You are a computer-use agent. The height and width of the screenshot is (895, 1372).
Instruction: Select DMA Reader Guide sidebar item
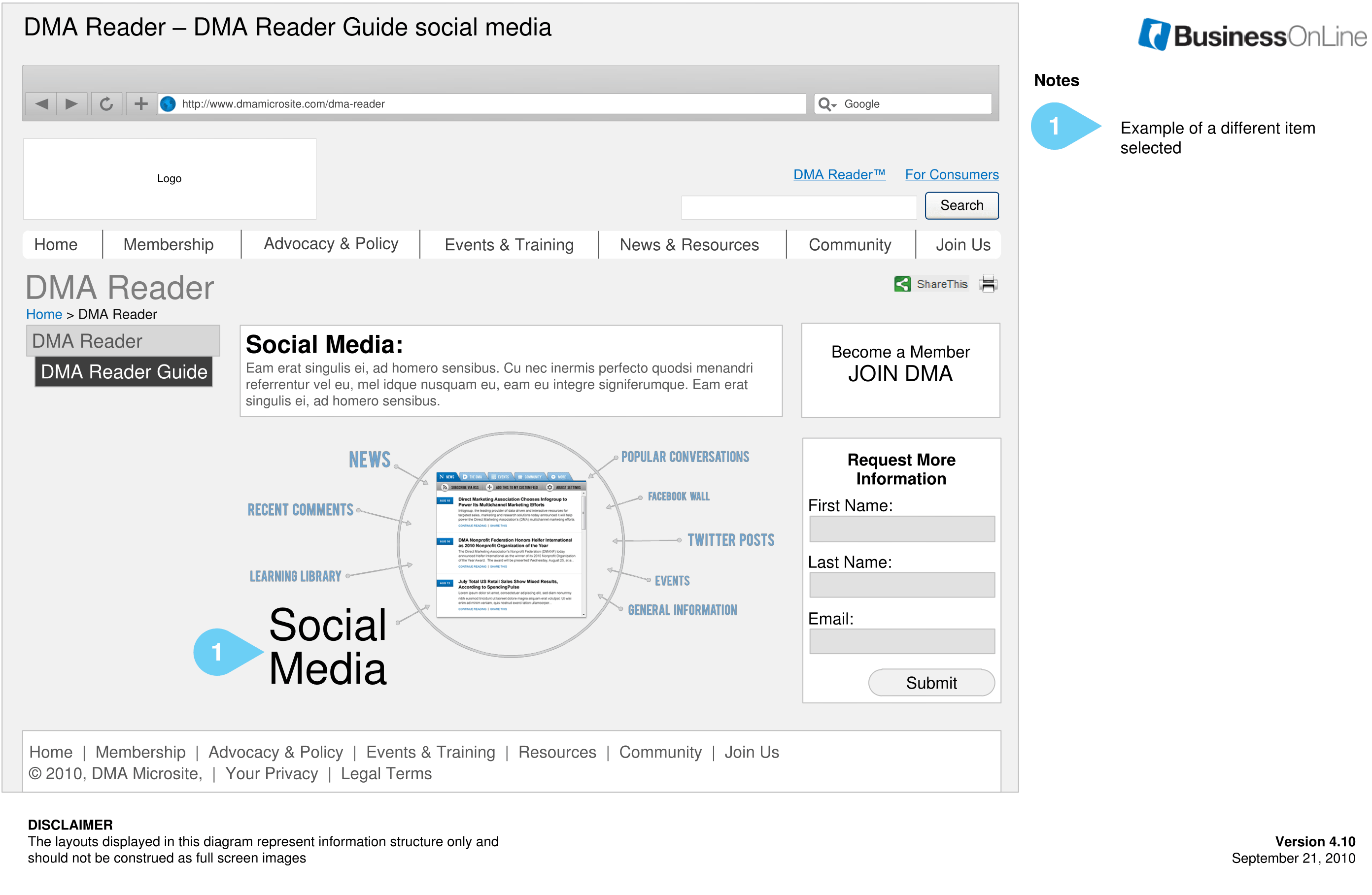123,372
